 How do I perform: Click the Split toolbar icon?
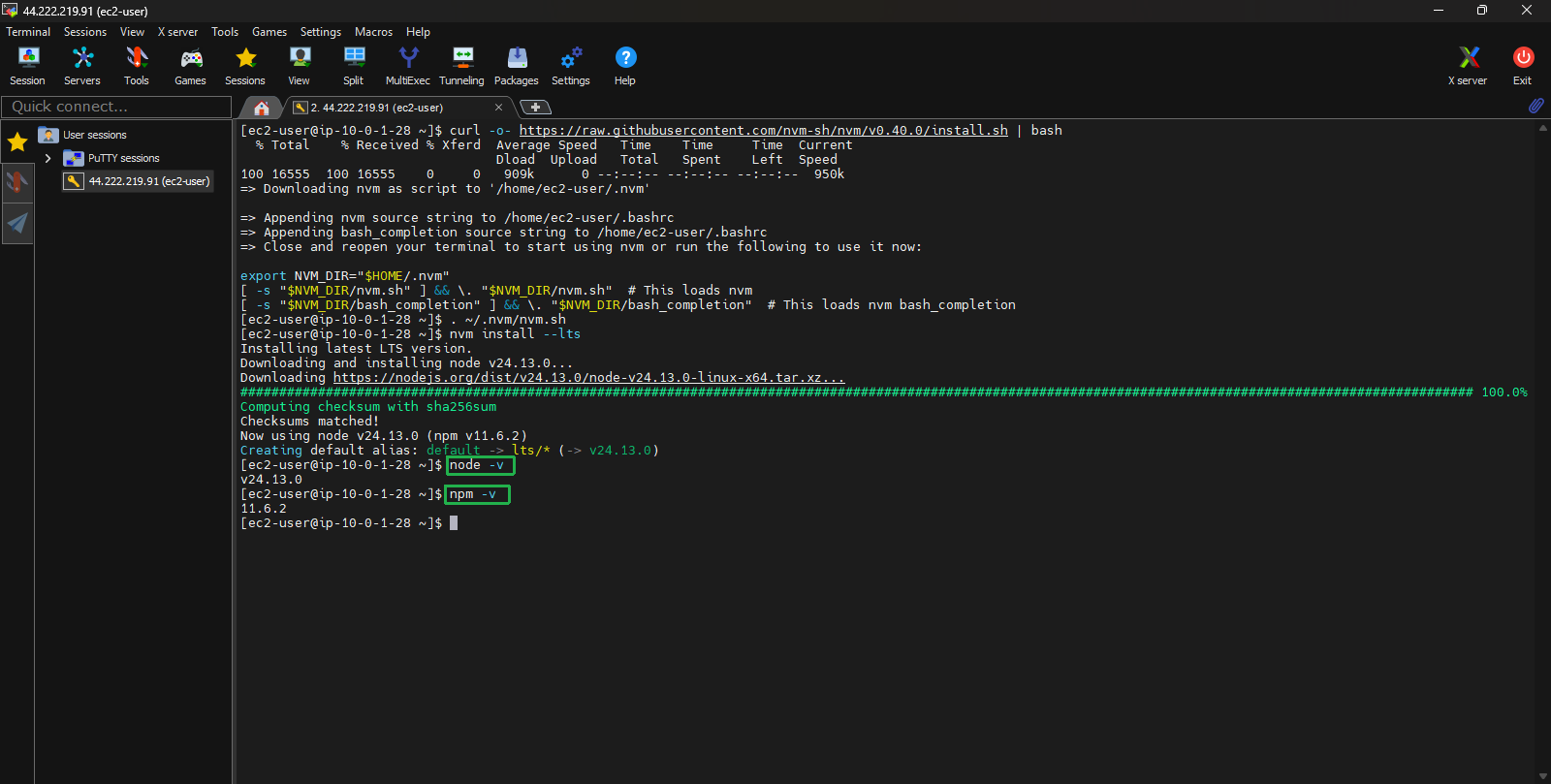coord(354,66)
